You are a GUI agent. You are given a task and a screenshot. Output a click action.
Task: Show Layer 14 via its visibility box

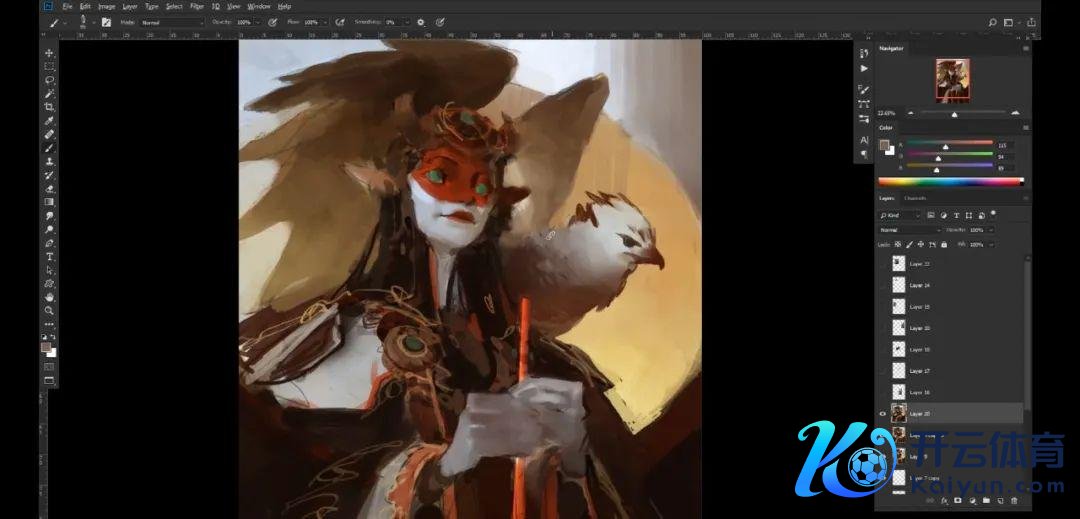coord(882,285)
